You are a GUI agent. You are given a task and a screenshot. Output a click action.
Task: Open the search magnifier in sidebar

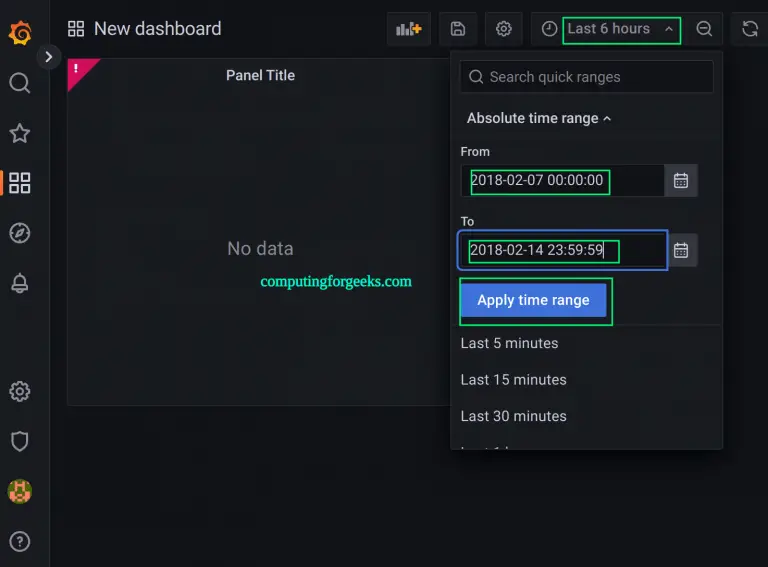(x=20, y=83)
